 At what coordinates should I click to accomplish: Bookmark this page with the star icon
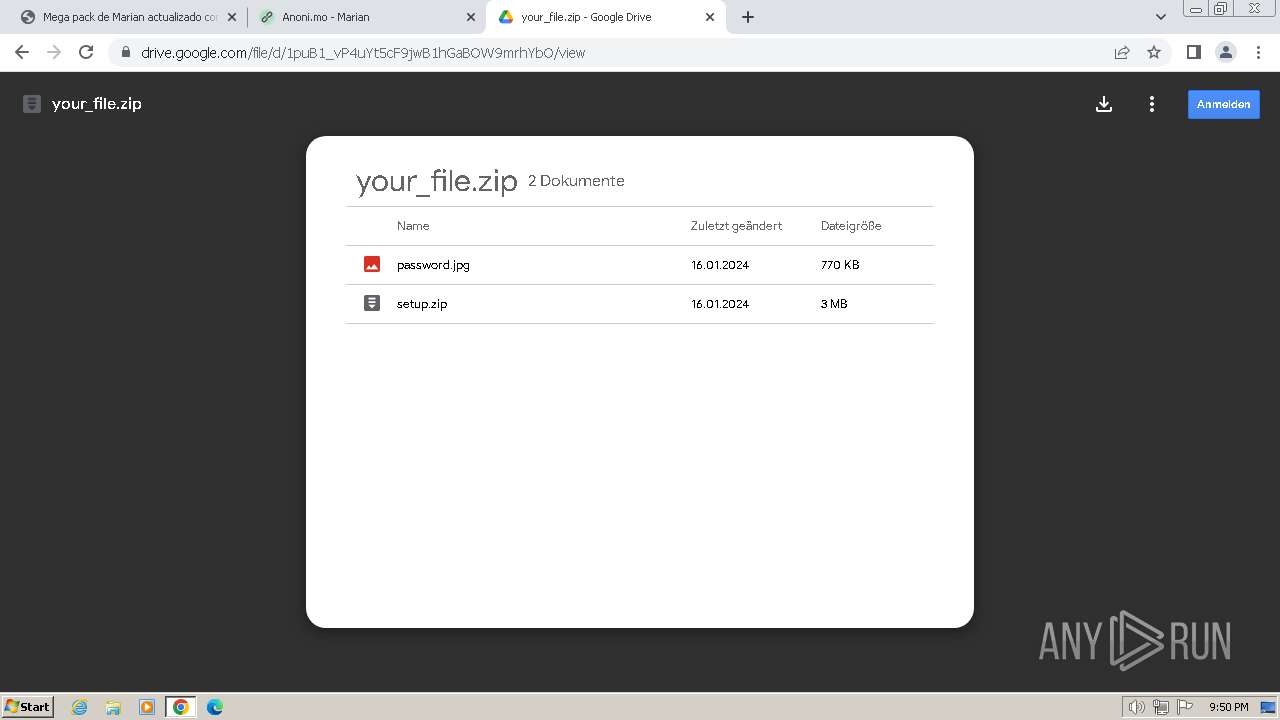pyautogui.click(x=1154, y=53)
